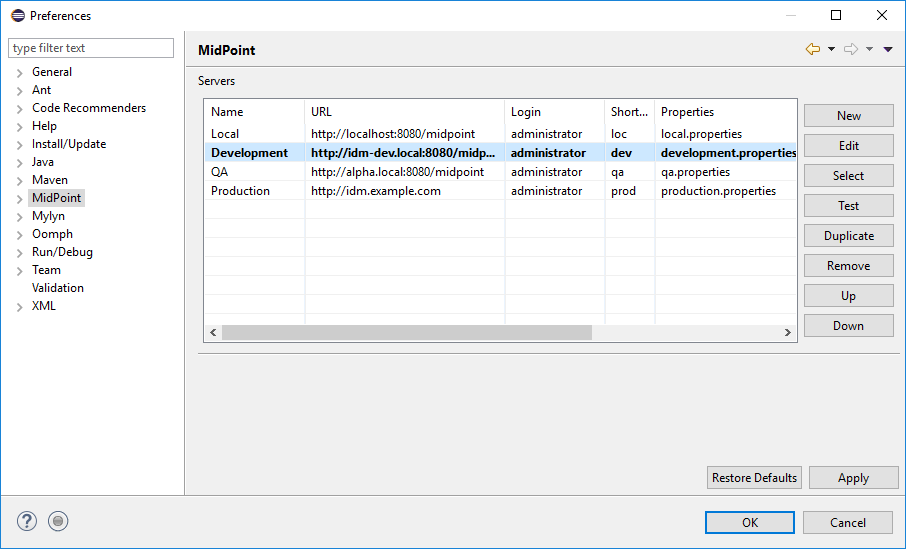Expand the Code Recommenders node
The width and height of the screenshot is (906, 549).
[20, 109]
